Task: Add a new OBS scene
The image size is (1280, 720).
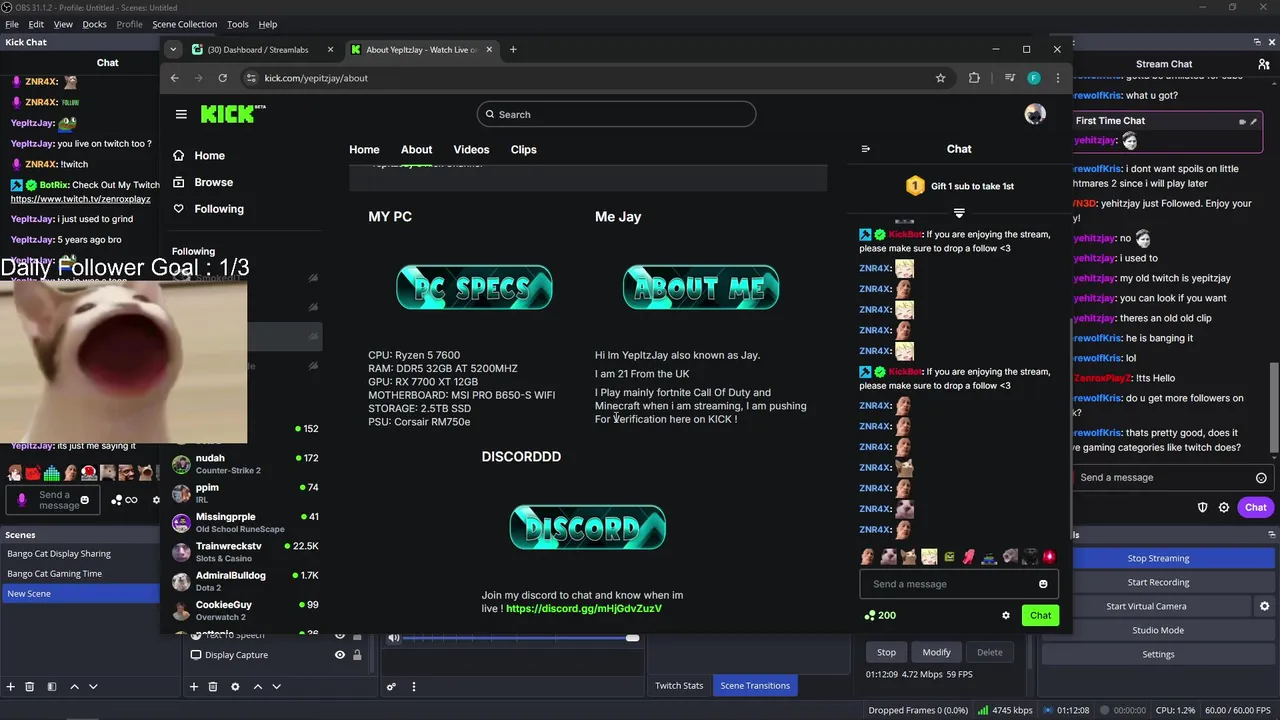Action: (11, 687)
